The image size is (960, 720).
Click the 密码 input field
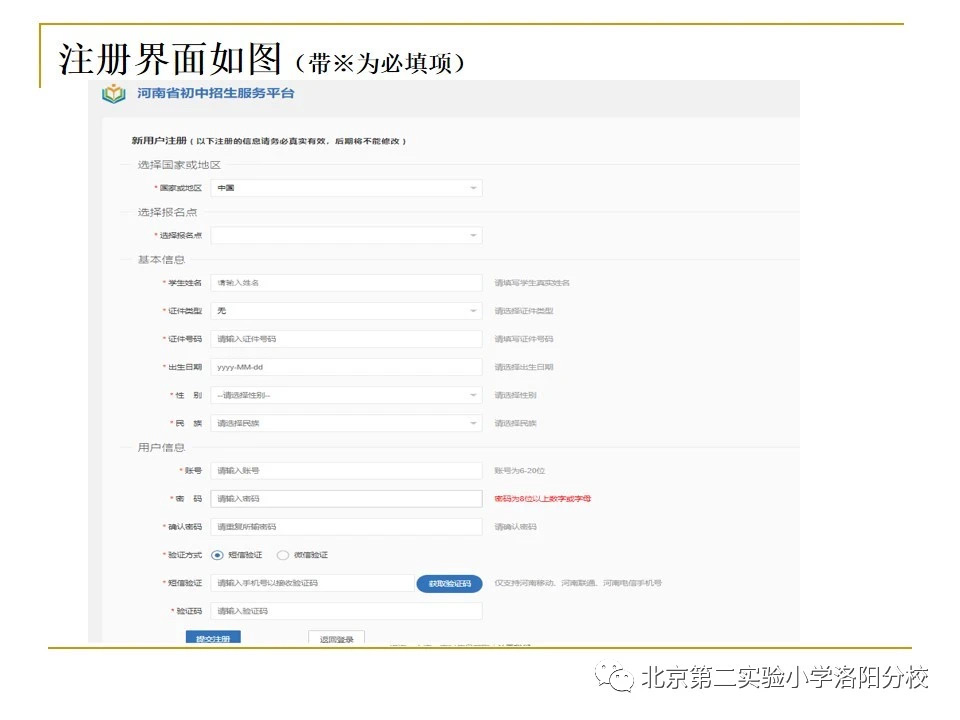pyautogui.click(x=345, y=498)
